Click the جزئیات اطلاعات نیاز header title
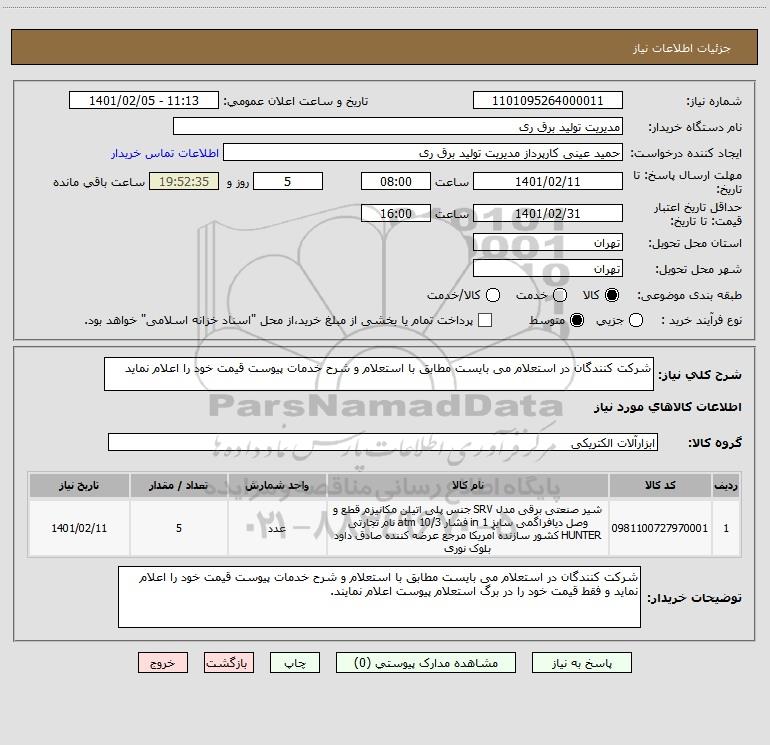 click(682, 48)
